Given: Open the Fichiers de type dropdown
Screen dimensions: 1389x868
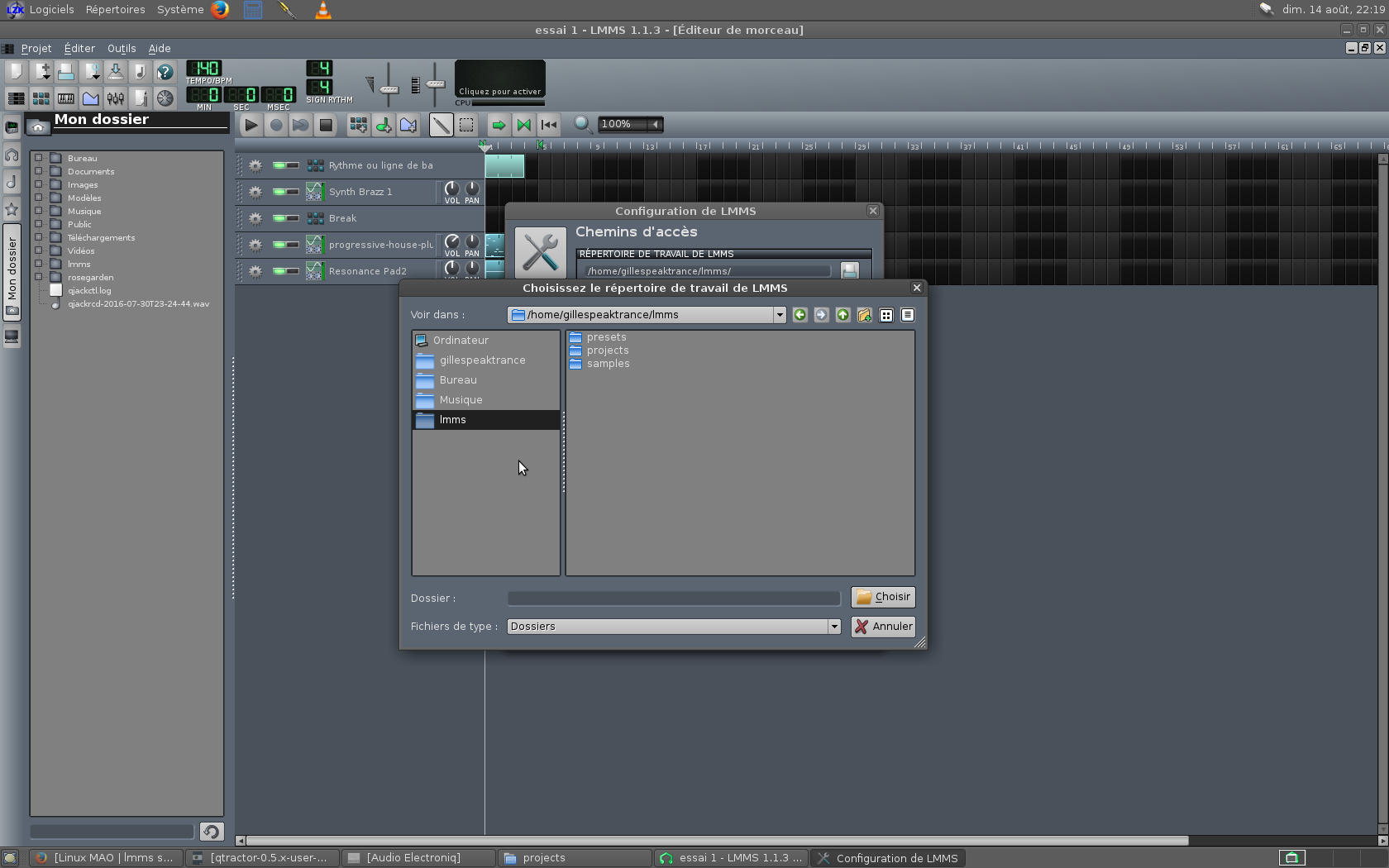Looking at the screenshot, I should (x=674, y=627).
